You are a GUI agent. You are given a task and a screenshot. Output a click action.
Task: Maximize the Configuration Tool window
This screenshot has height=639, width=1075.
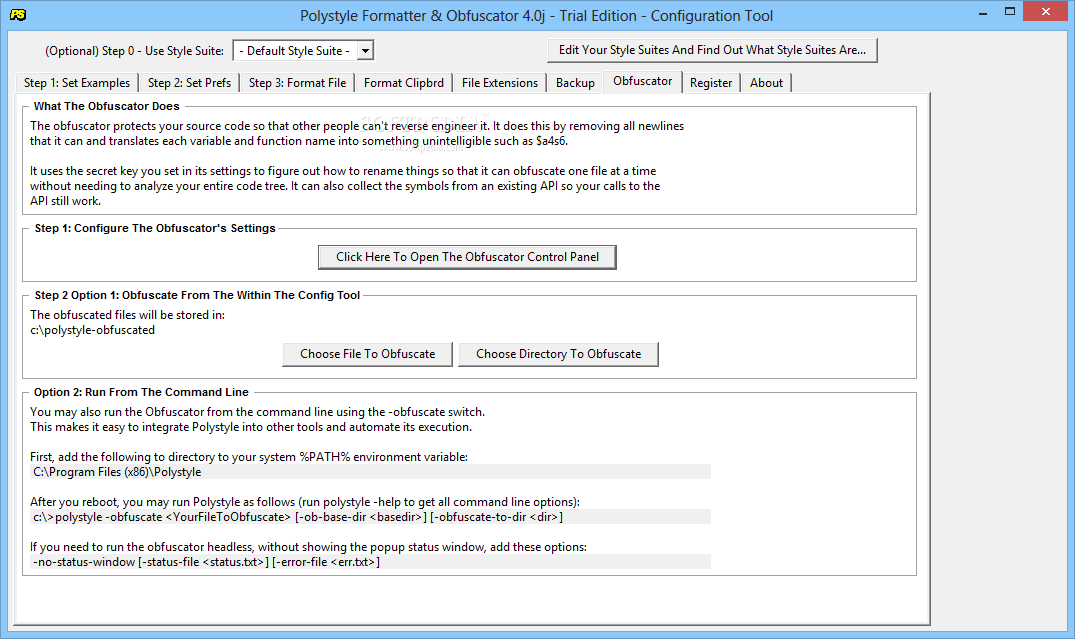tap(1009, 12)
